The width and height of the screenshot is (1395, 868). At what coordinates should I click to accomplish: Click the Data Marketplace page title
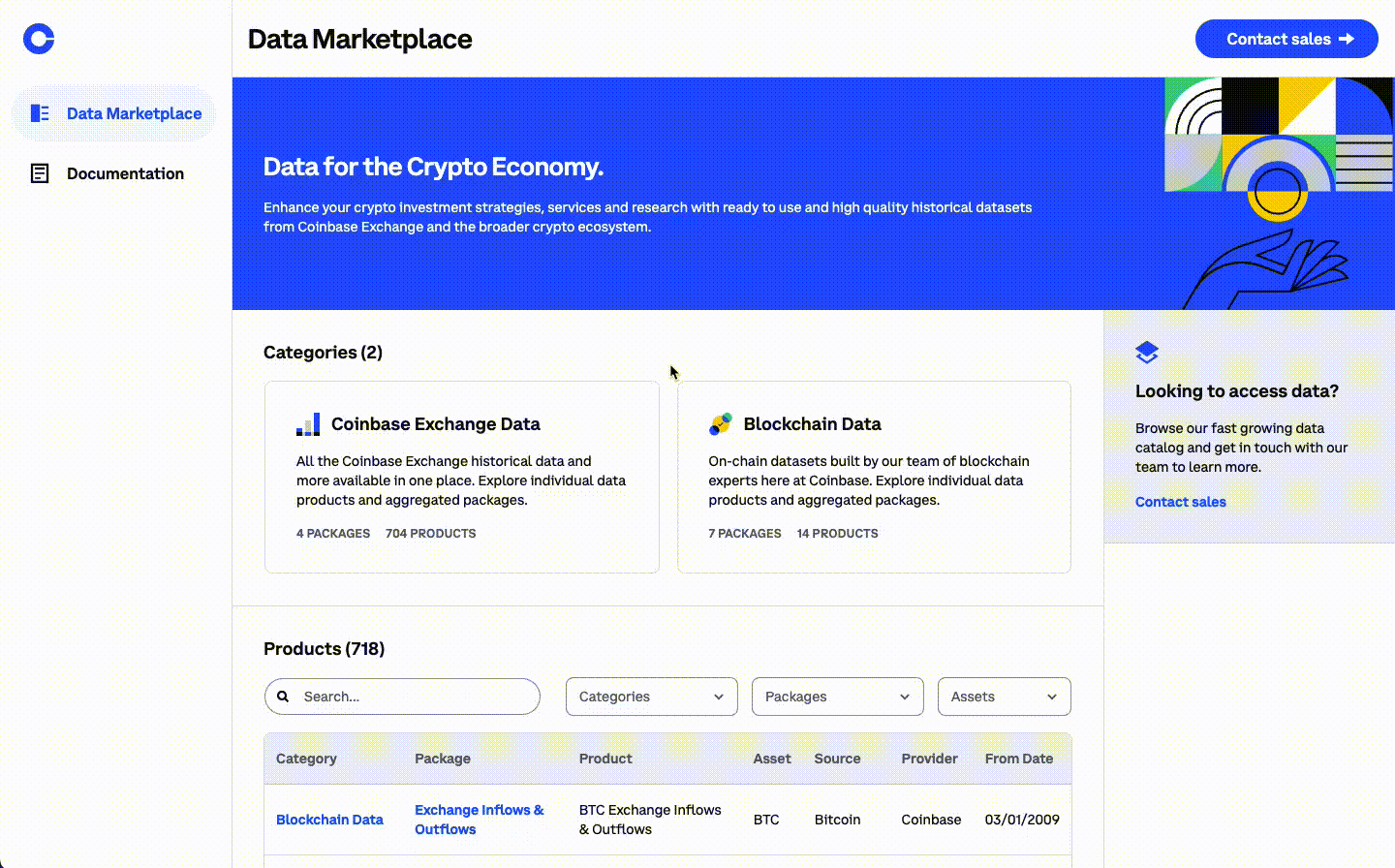click(x=360, y=39)
